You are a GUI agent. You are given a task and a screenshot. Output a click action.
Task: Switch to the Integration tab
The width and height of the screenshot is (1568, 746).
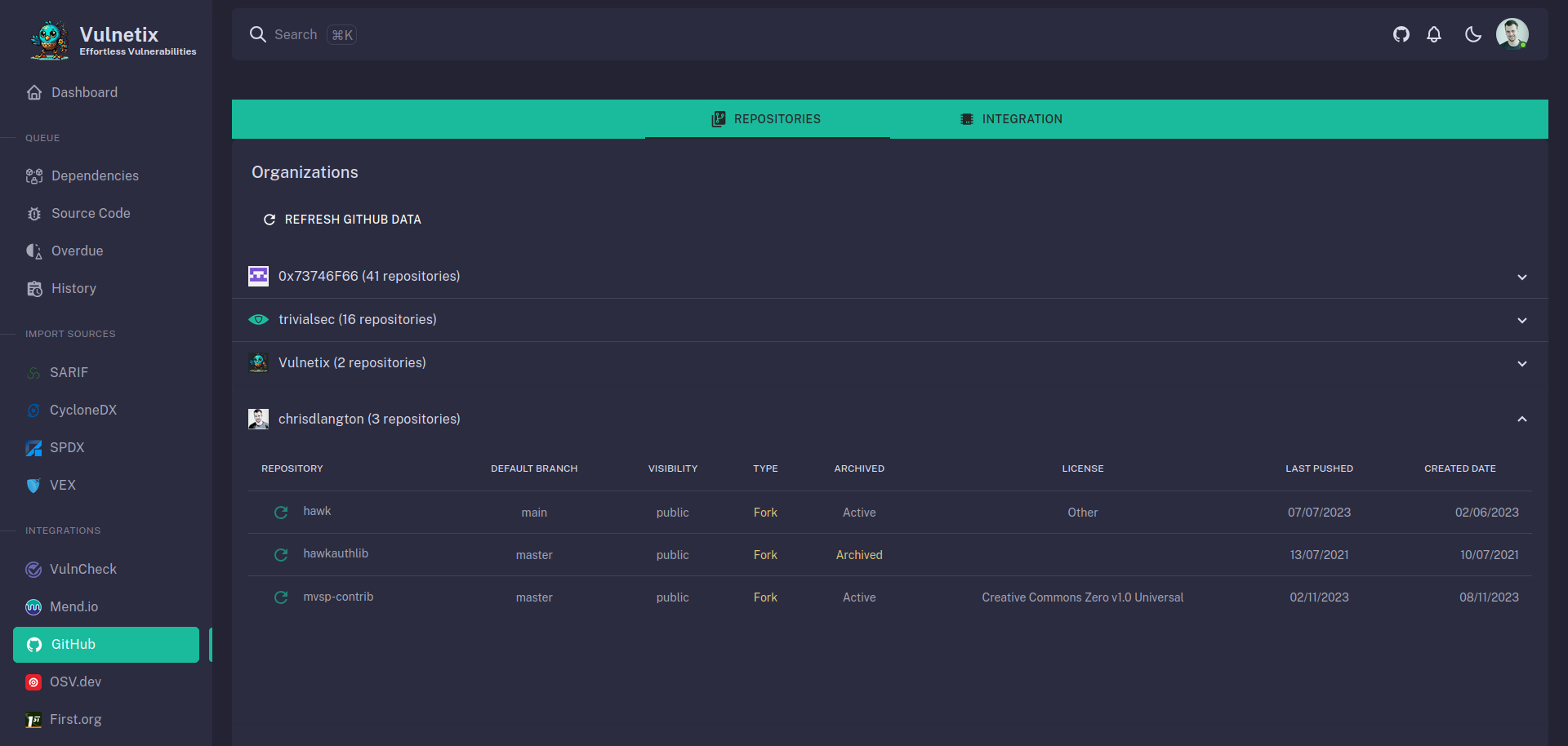(1012, 119)
